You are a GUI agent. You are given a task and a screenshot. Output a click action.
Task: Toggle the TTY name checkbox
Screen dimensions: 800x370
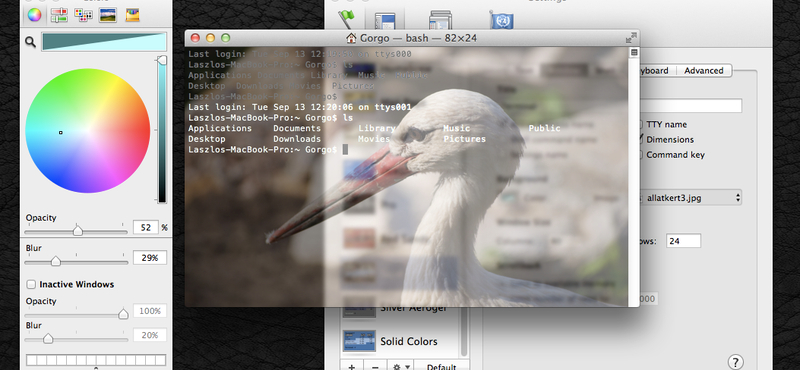tap(640, 125)
